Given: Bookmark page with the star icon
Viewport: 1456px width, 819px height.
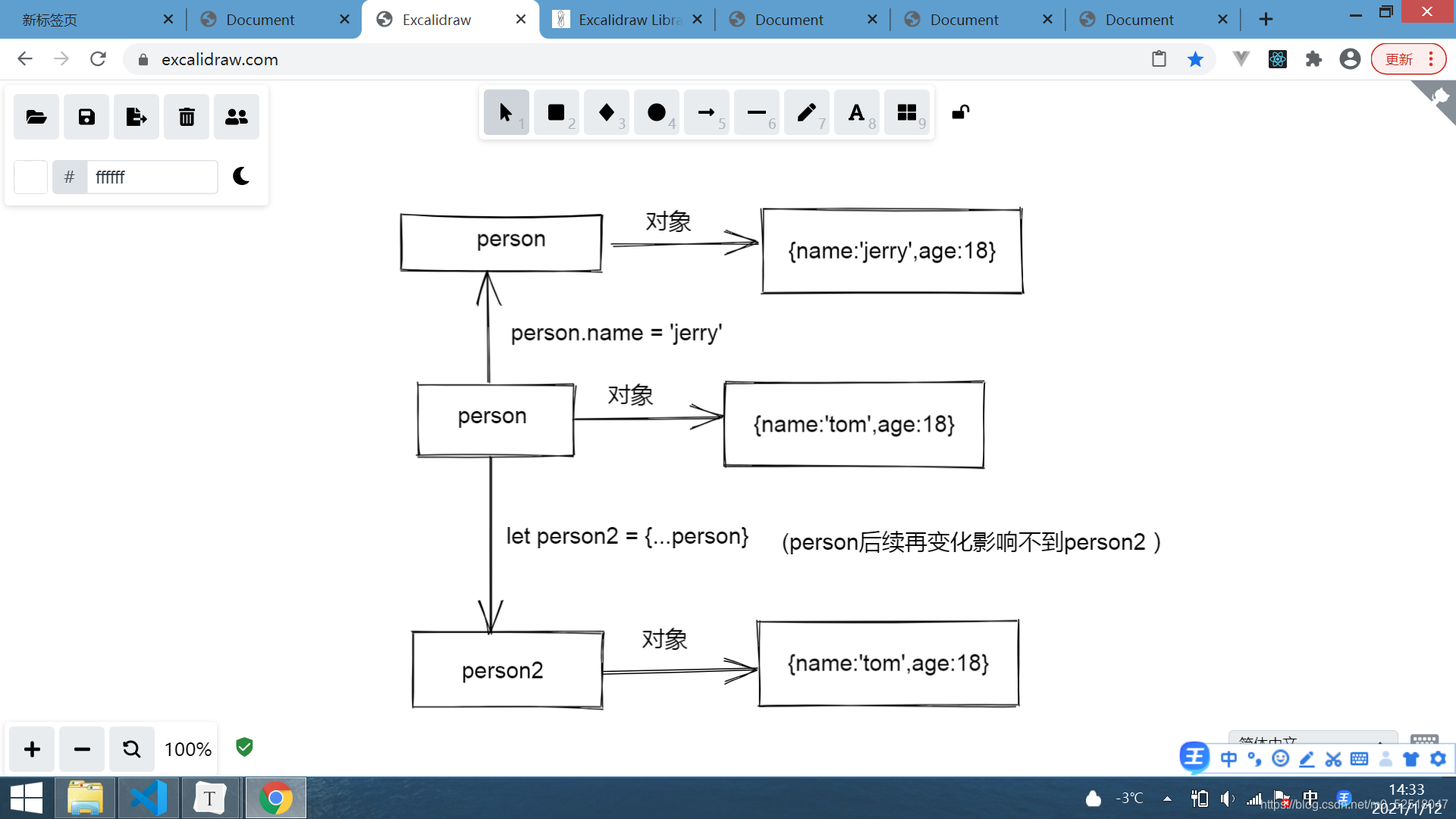Looking at the screenshot, I should click(1195, 59).
